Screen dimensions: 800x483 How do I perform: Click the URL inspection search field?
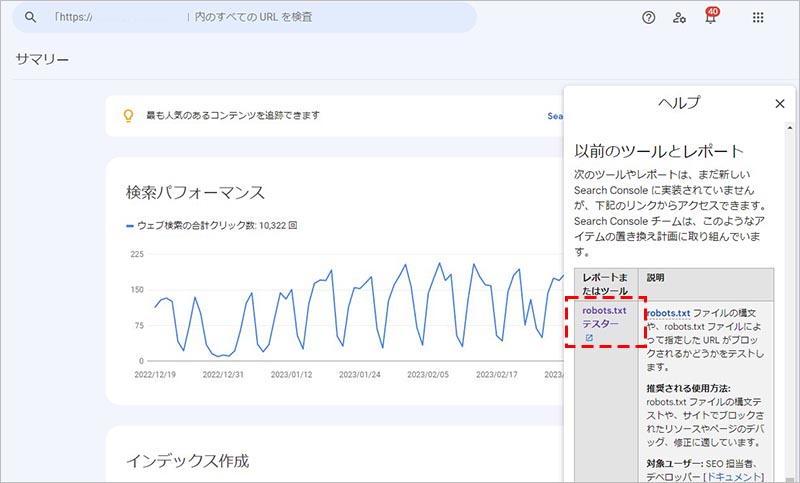point(250,17)
